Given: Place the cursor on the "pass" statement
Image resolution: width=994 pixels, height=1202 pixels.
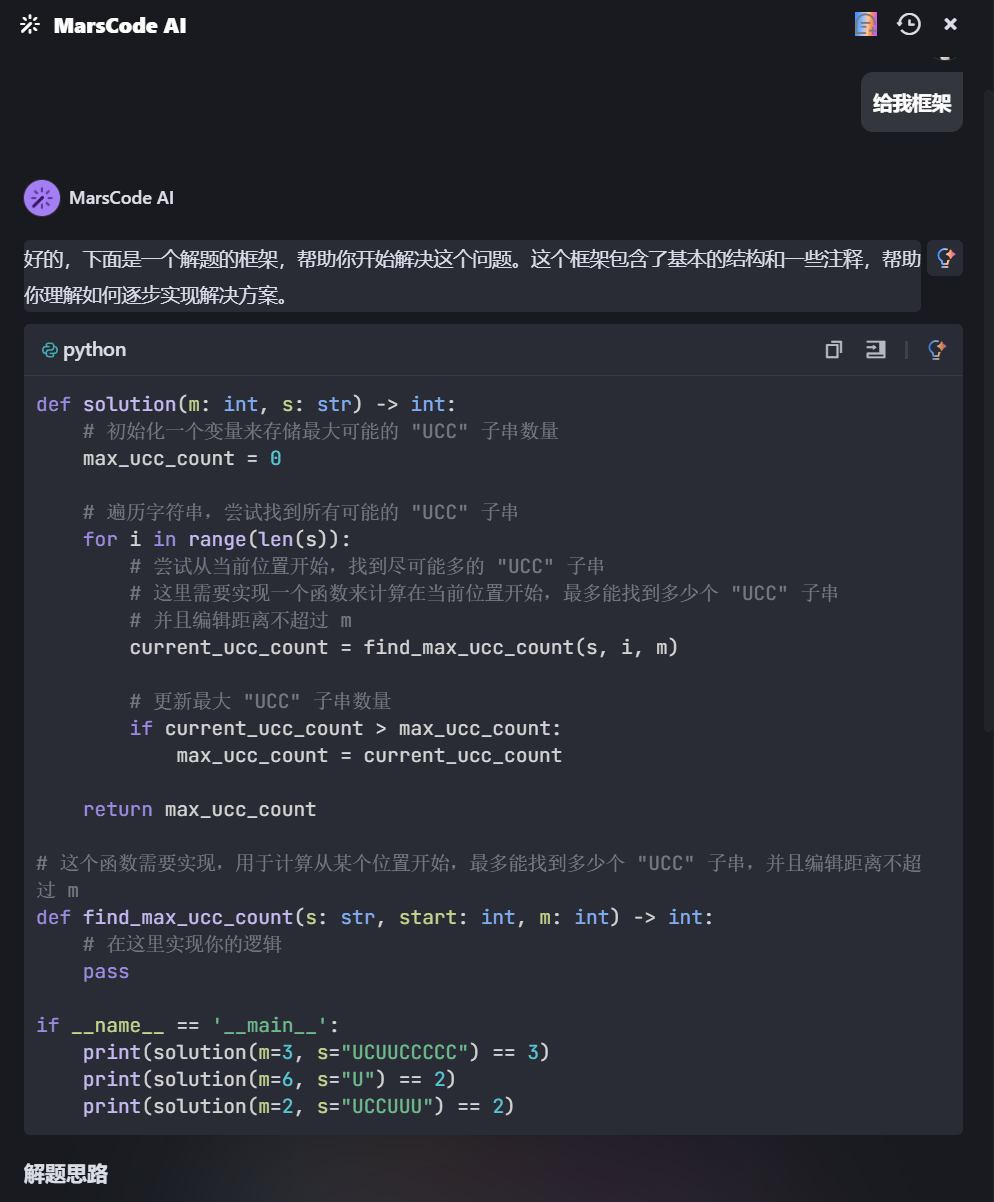Looking at the screenshot, I should pos(106,971).
